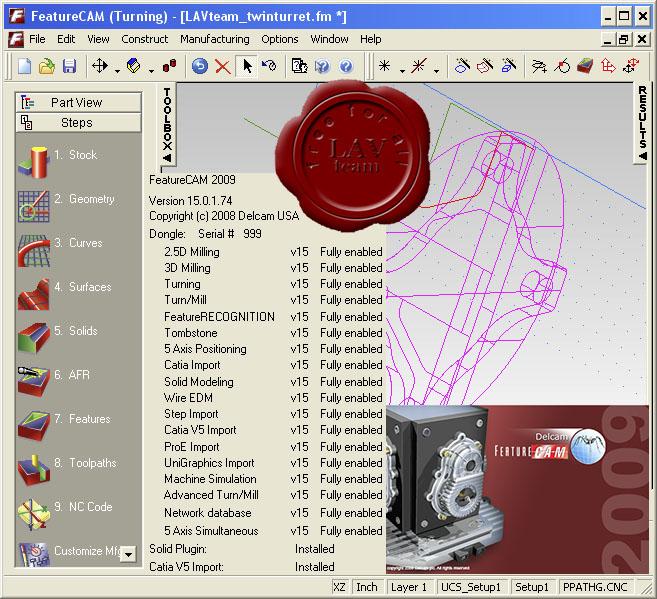The height and width of the screenshot is (599, 657).
Task: Open step 2 Geometry
Action: coord(66,205)
